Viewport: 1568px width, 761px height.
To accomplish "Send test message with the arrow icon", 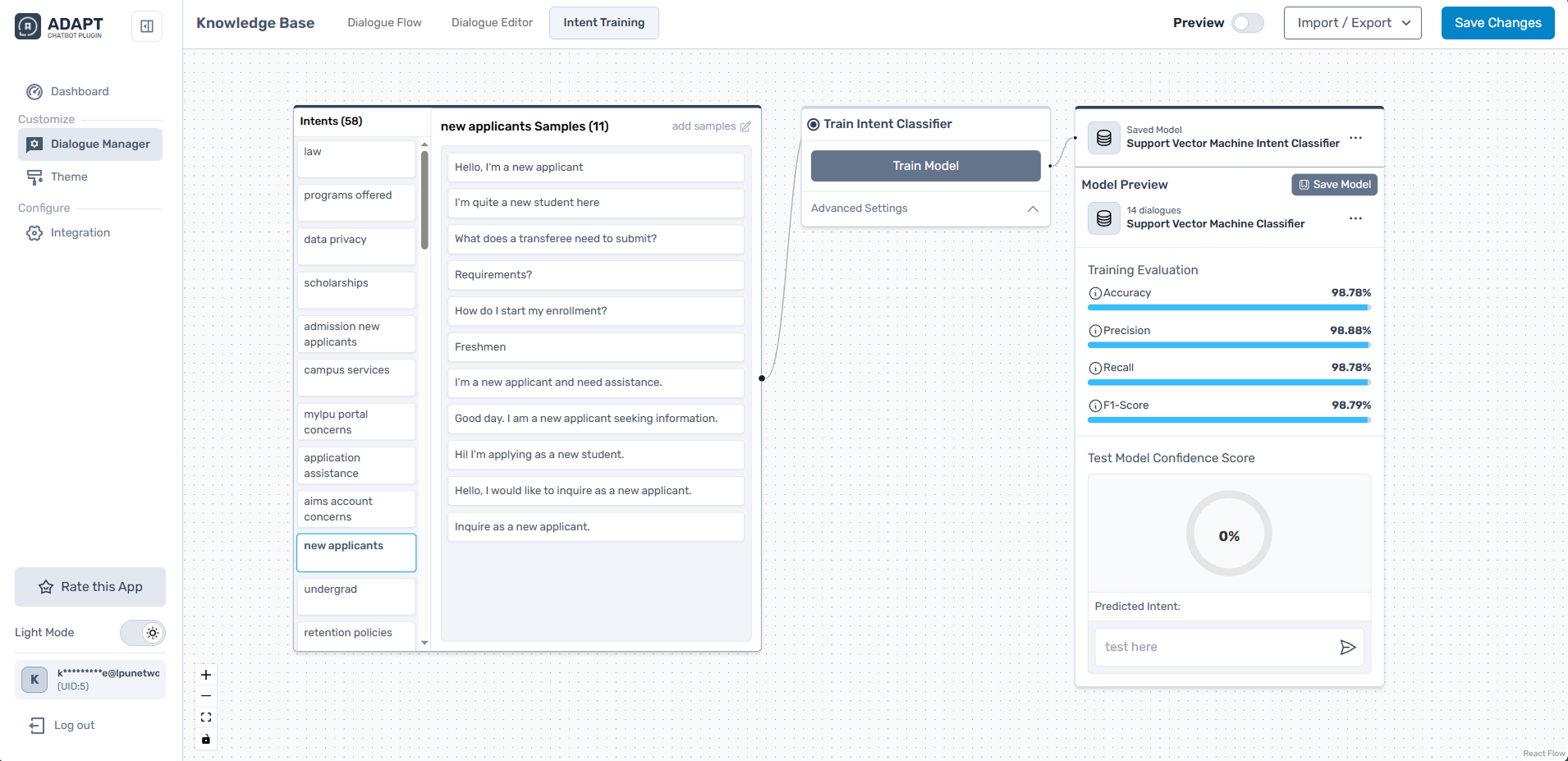I will click(x=1347, y=647).
